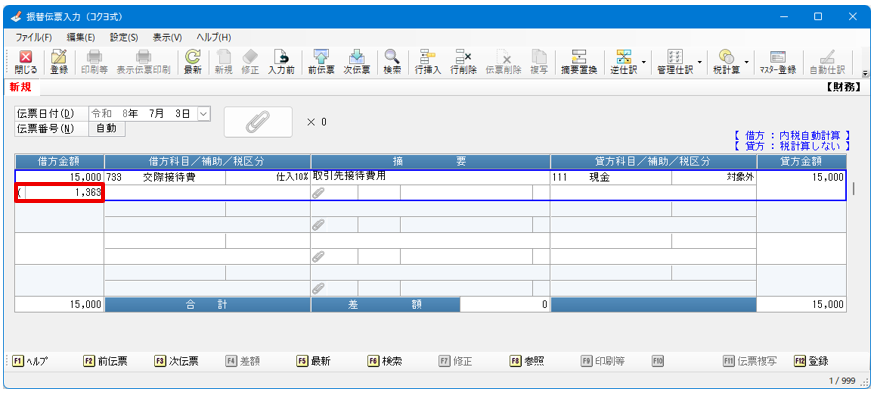Click the 修正 eraser toolbar icon
This screenshot has height=393, width=872.
(x=250, y=62)
